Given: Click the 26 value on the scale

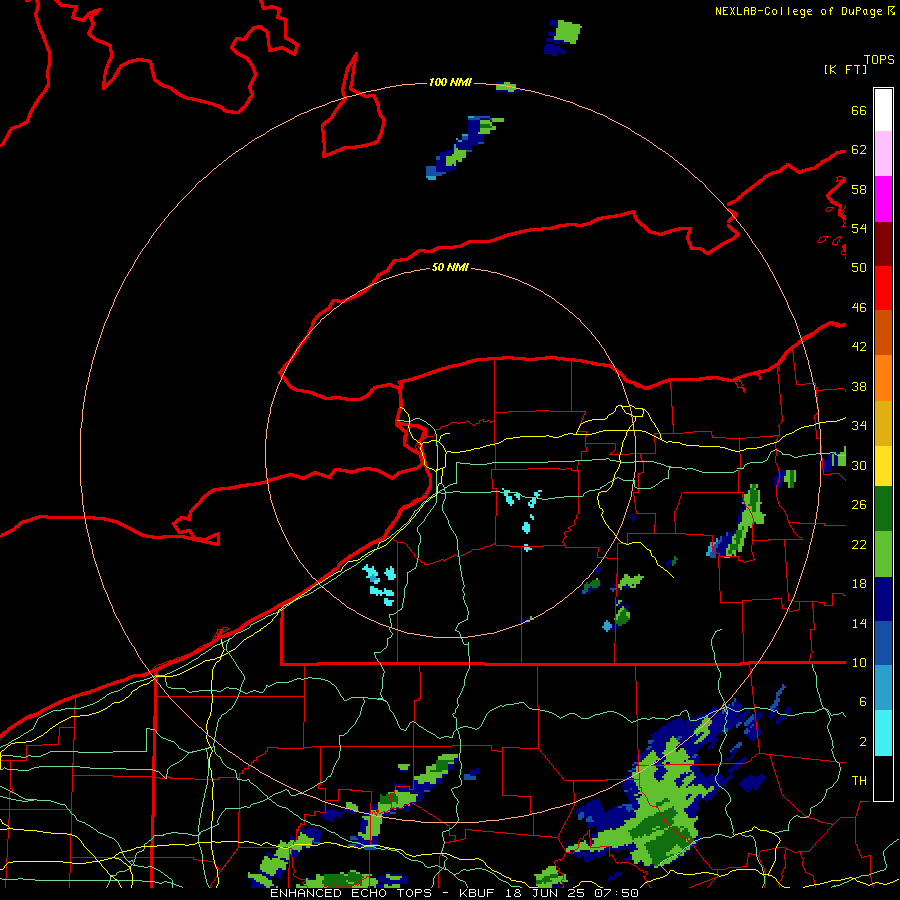Looking at the screenshot, I should tap(859, 505).
